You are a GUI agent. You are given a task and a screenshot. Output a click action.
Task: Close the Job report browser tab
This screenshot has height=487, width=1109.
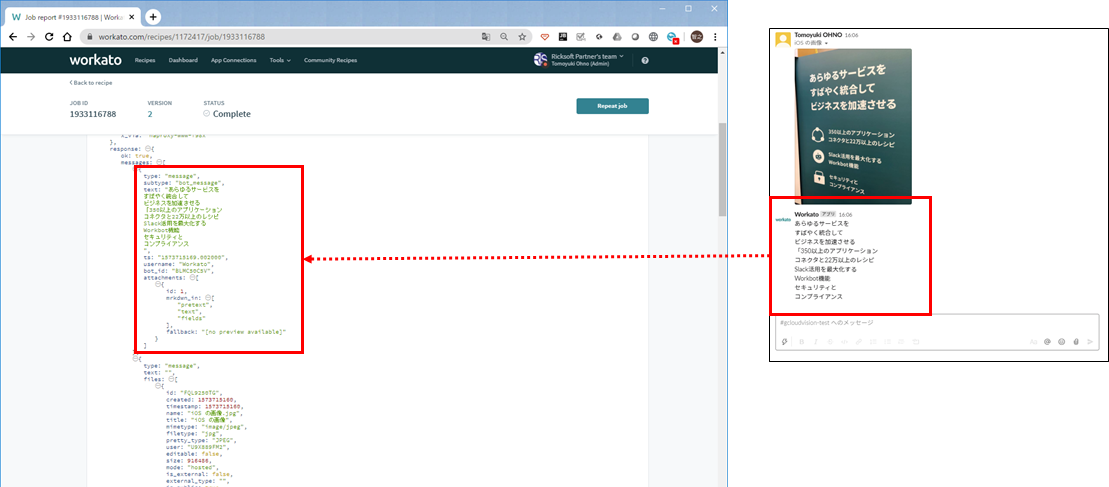tap(132, 16)
